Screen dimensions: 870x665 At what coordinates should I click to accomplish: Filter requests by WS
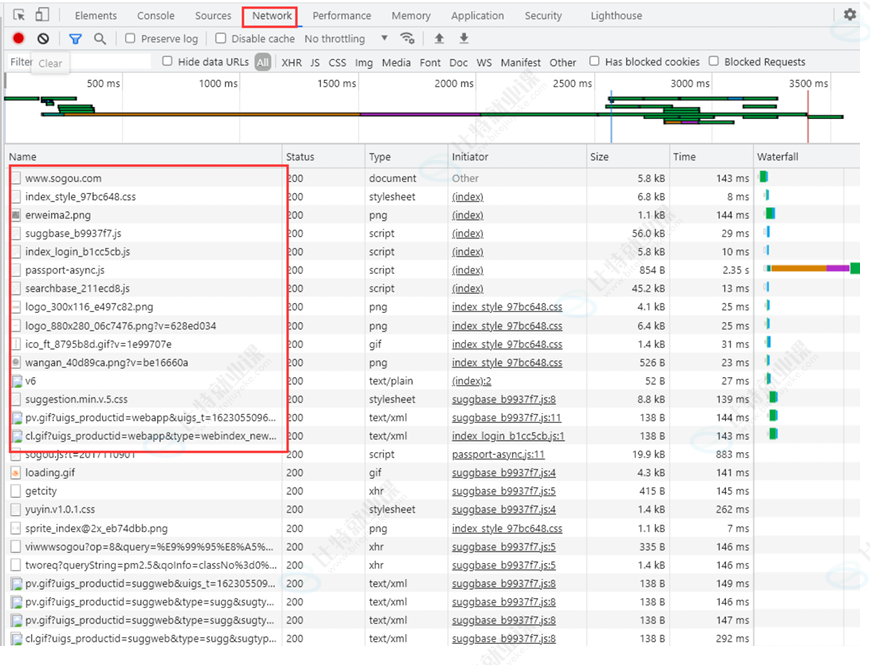coord(484,63)
